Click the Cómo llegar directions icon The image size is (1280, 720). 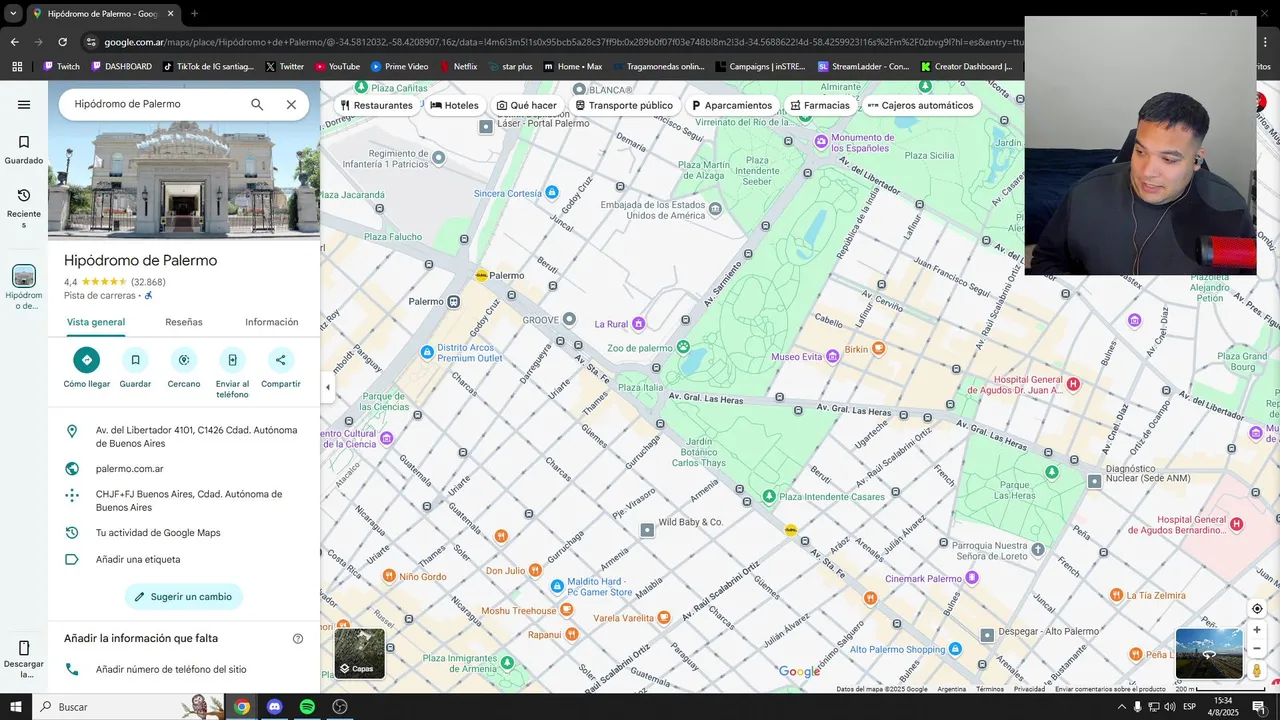87,360
